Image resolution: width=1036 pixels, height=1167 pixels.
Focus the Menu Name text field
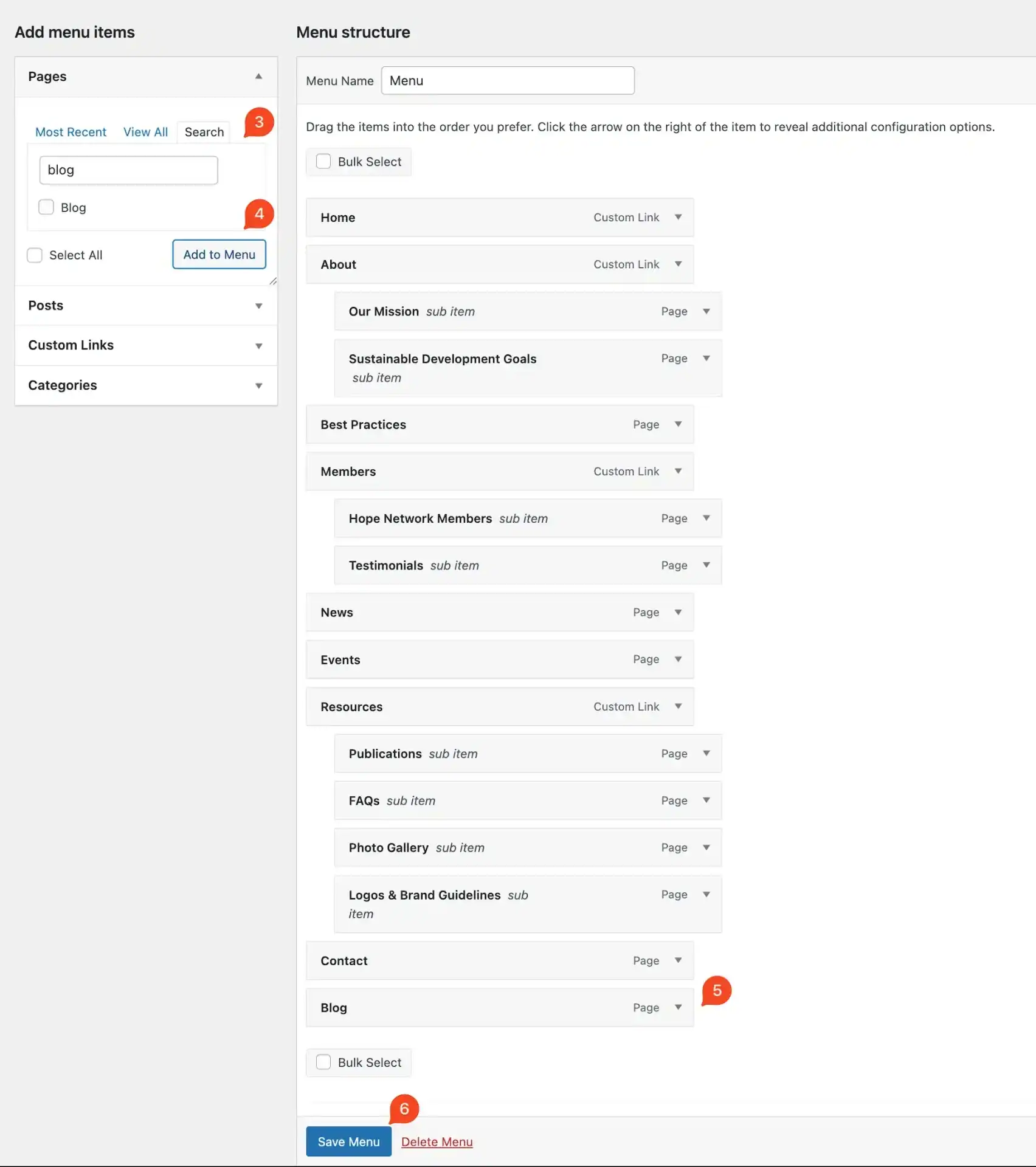(508, 81)
